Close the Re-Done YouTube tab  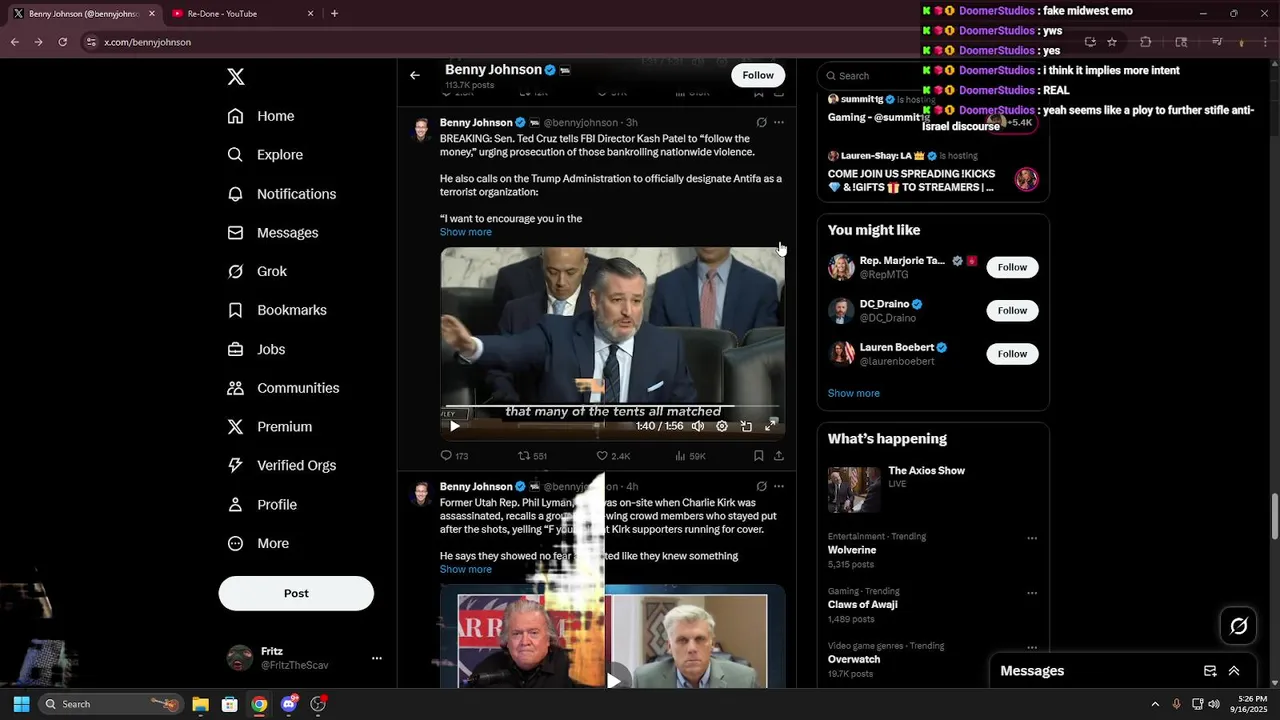(x=310, y=14)
